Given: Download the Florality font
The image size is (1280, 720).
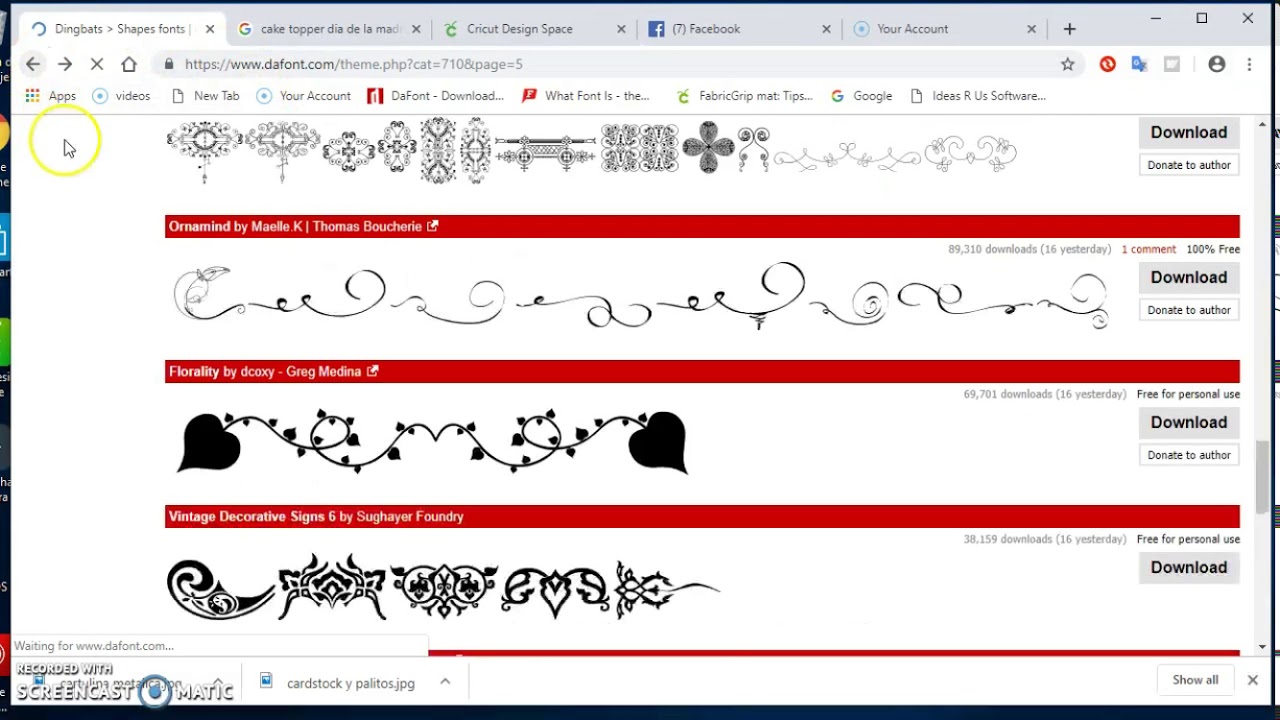Looking at the screenshot, I should click(1188, 422).
